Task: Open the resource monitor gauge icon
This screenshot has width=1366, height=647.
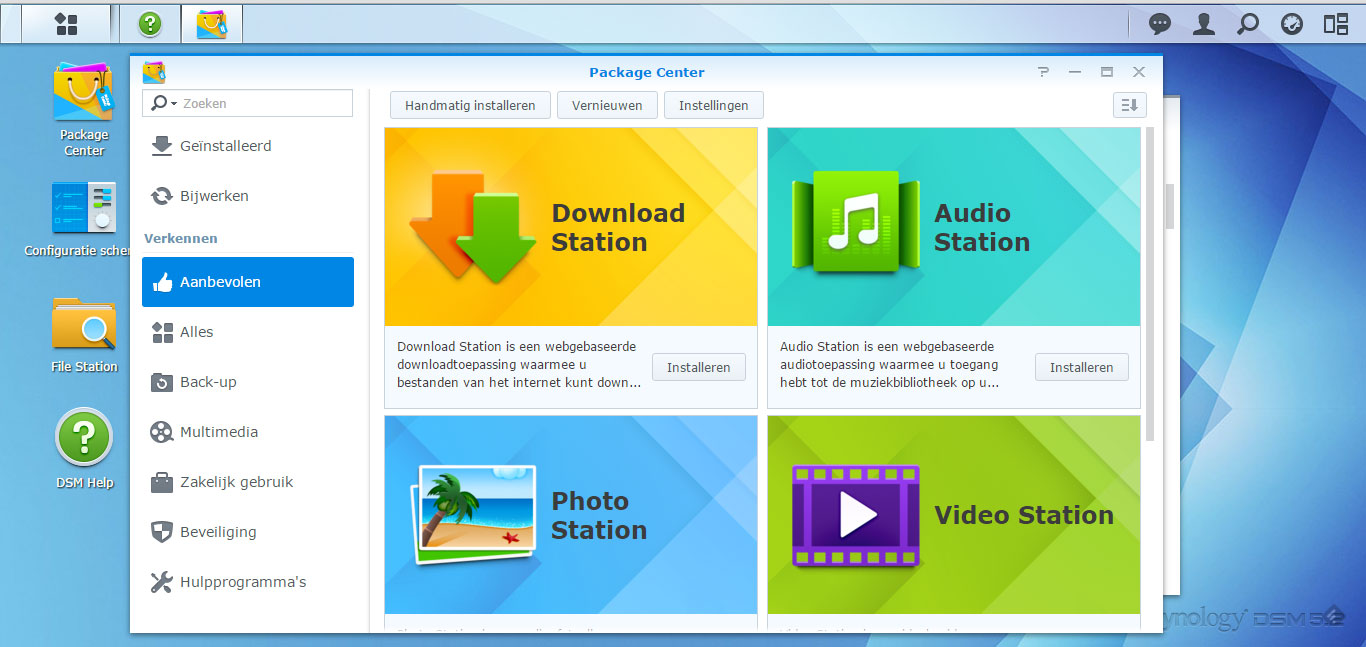Action: (x=1292, y=24)
